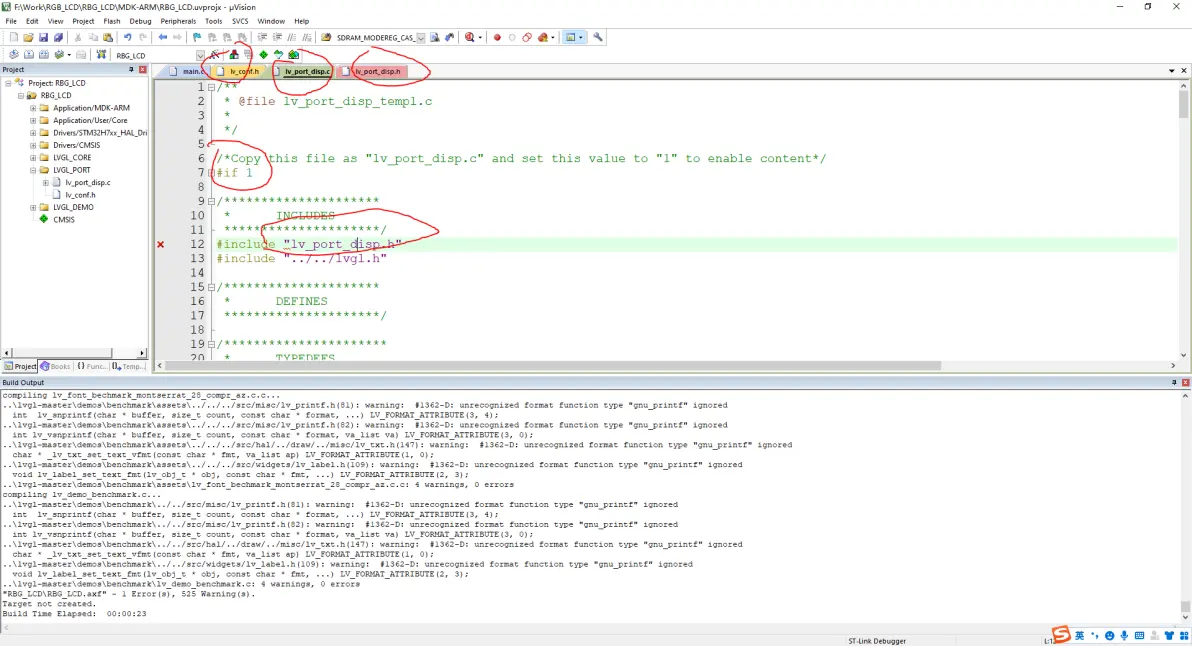Viewport: 1192px width, 646px height.
Task: Click the Translate file toolbar icon
Action: coord(14,55)
